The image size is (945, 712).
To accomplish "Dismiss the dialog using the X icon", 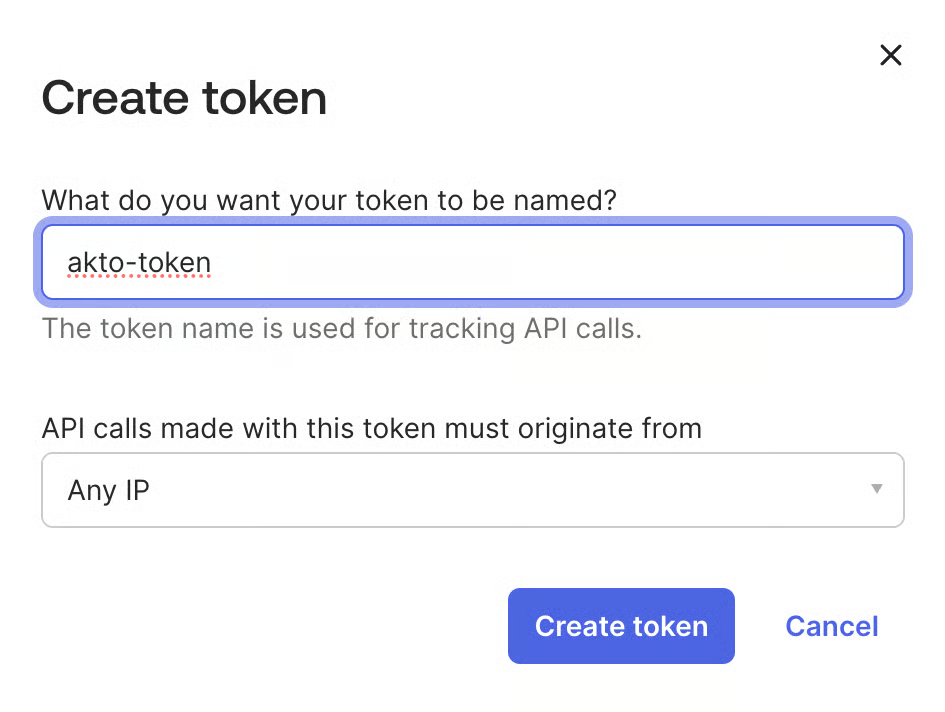I will (890, 55).
